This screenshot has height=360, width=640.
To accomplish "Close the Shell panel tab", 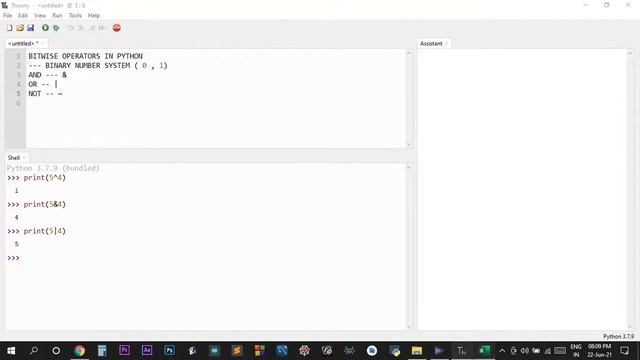I will (24, 158).
